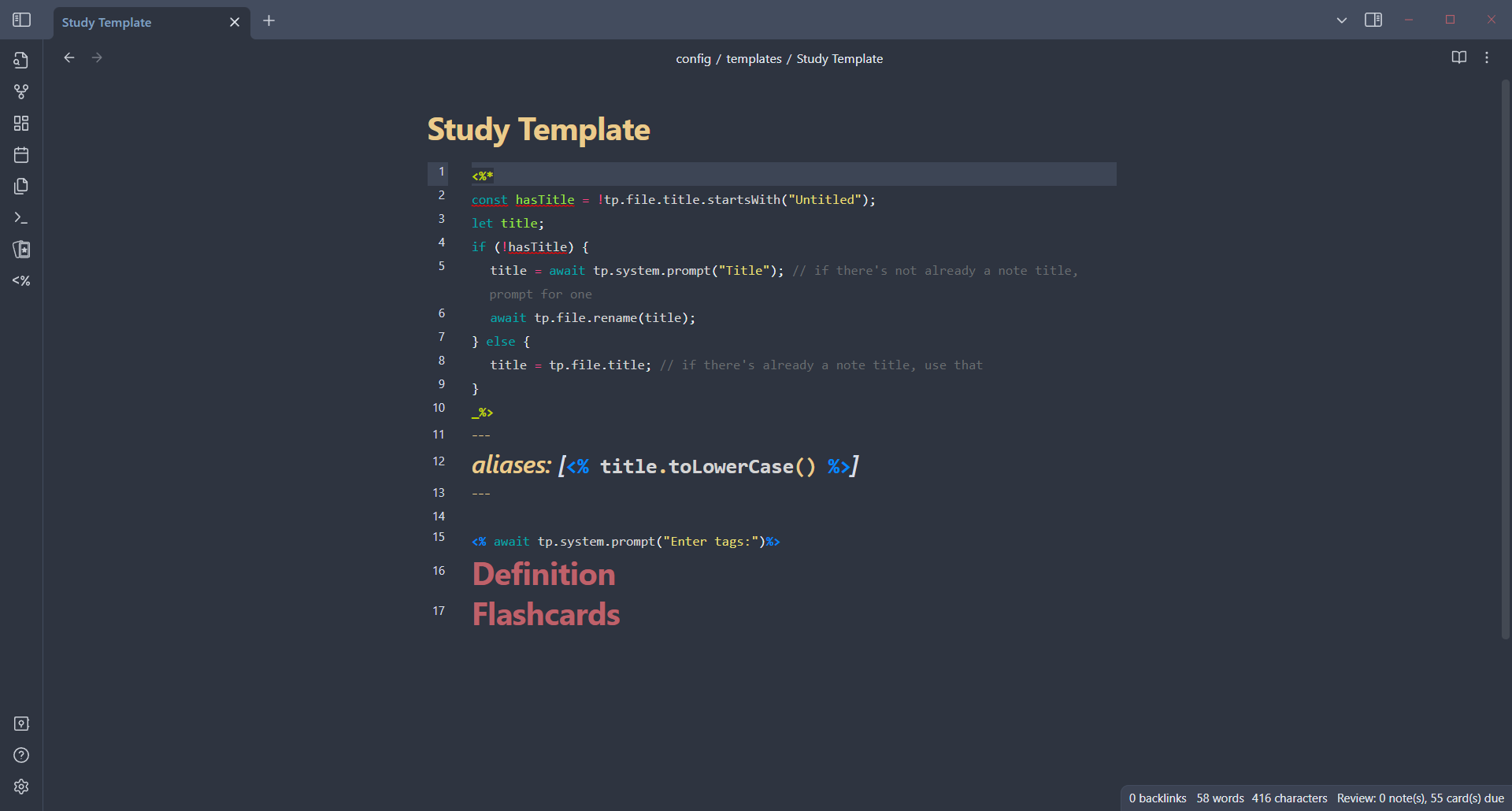Open the more options menu
Screen dimensions: 1512x811
(1487, 57)
